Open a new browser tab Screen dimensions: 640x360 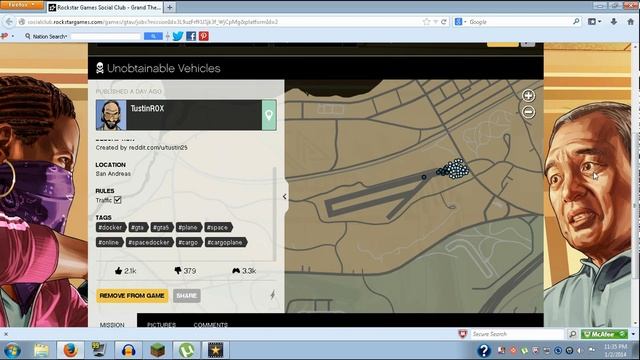point(169,7)
